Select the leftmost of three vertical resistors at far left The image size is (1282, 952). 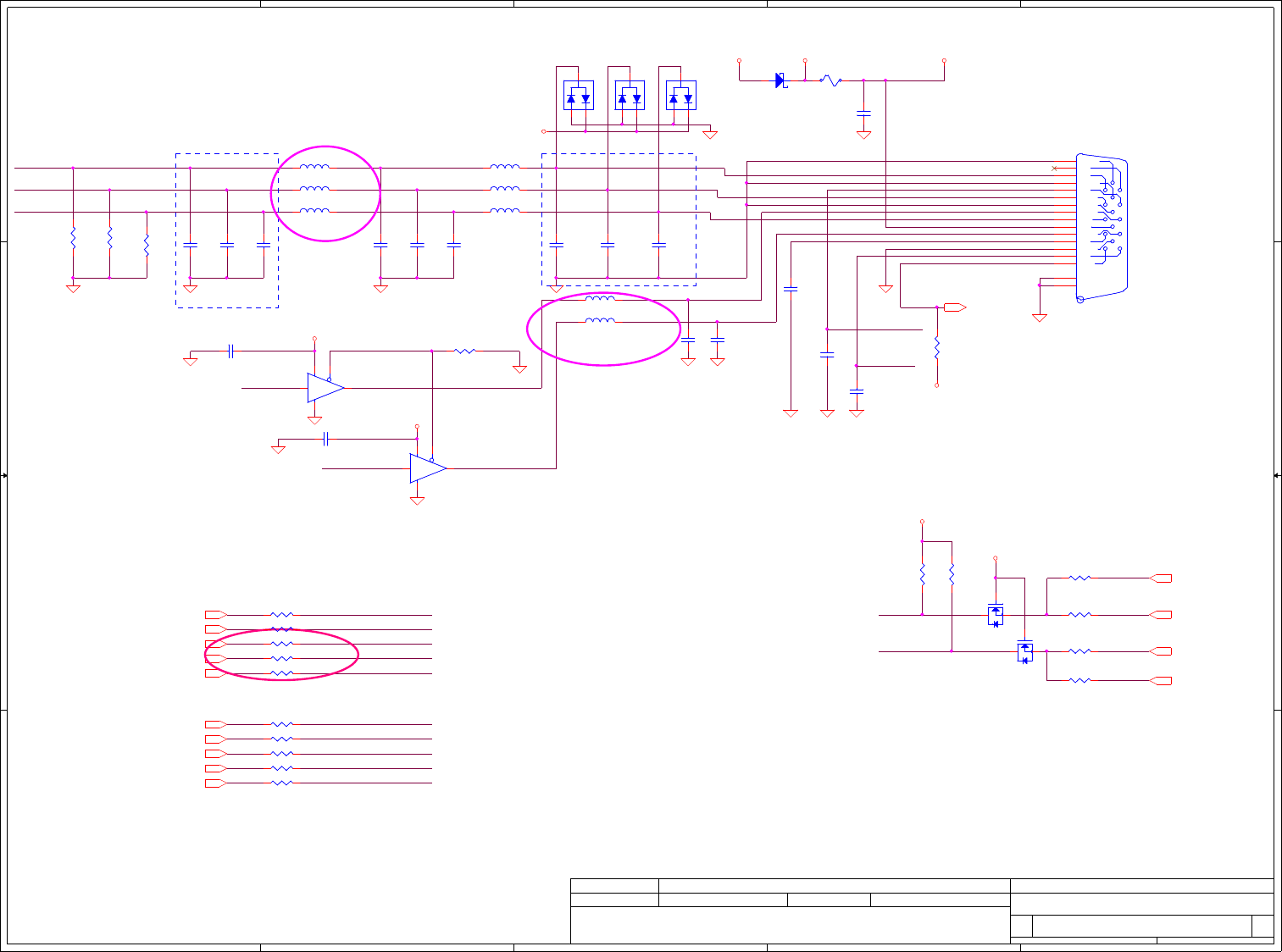click(x=73, y=238)
